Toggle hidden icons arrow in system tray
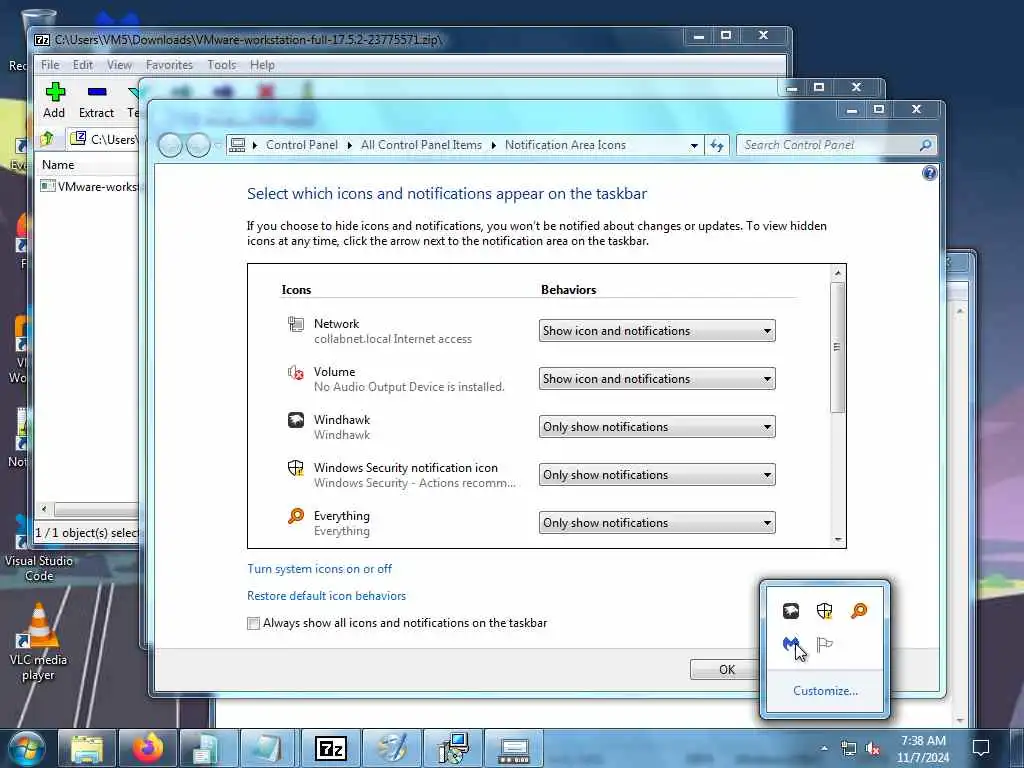The image size is (1024, 768). (x=824, y=748)
